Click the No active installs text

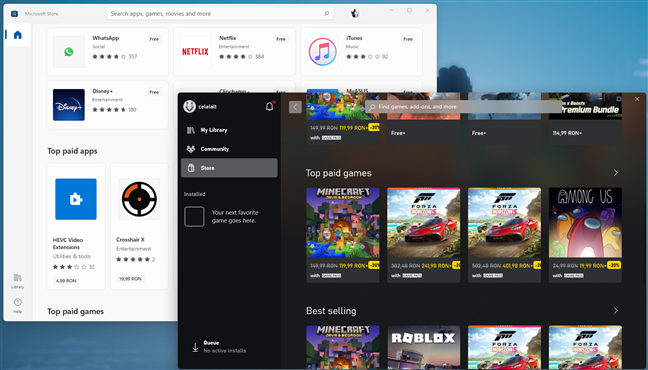pos(224,351)
